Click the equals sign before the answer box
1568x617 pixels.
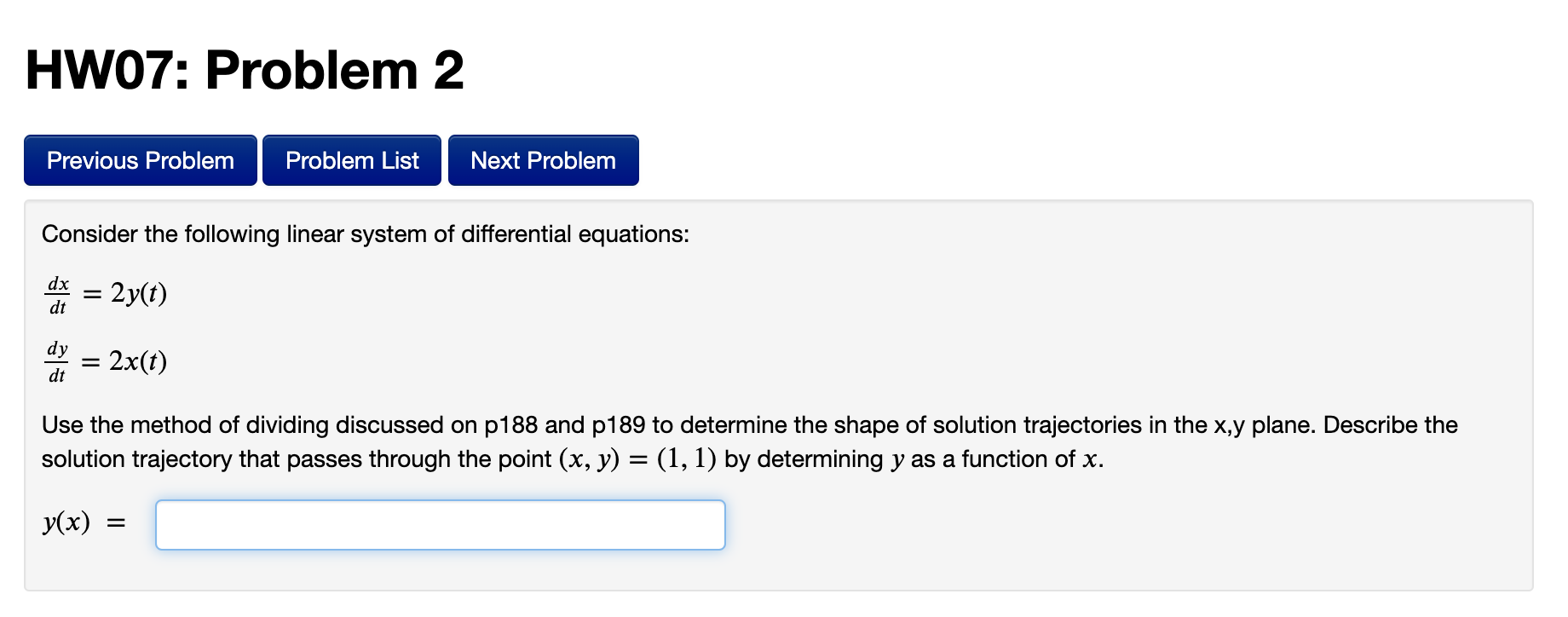(x=116, y=524)
